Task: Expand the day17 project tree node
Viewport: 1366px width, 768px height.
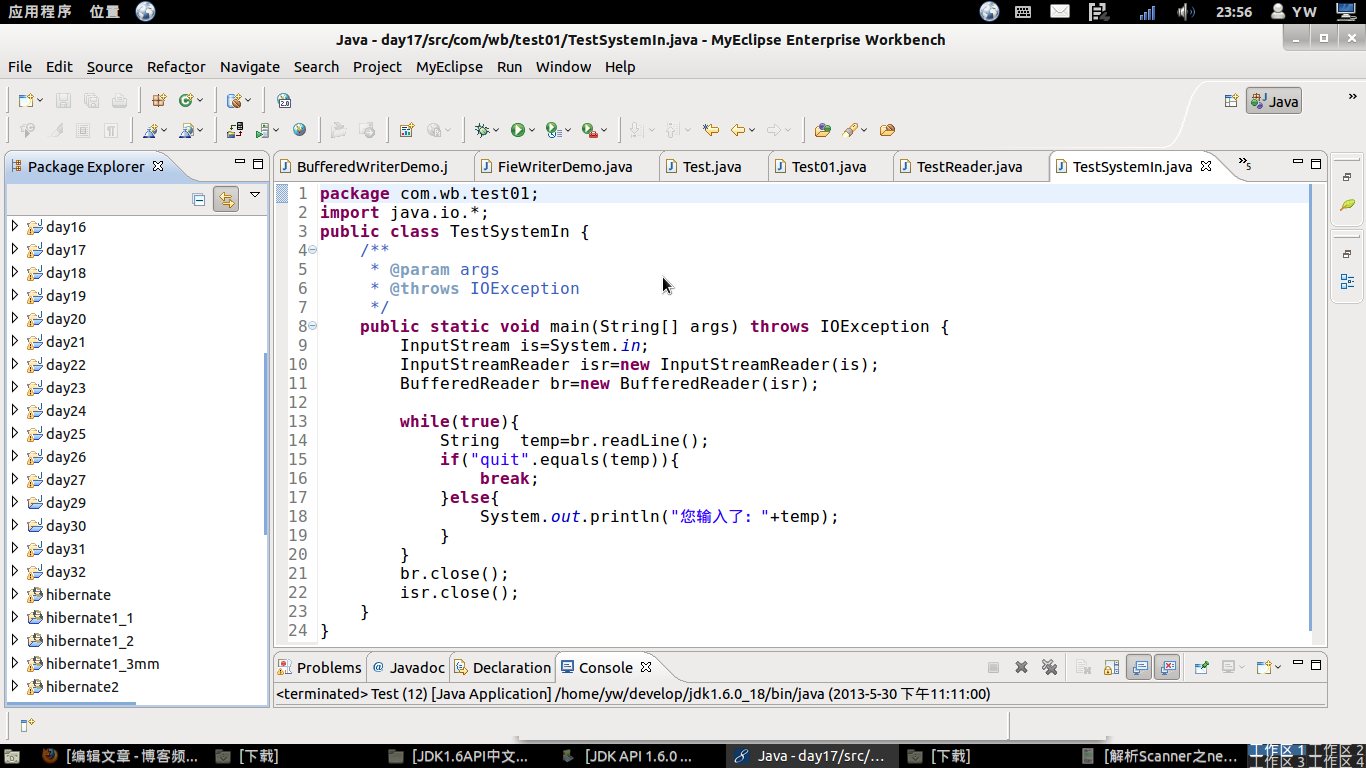Action: pos(14,250)
